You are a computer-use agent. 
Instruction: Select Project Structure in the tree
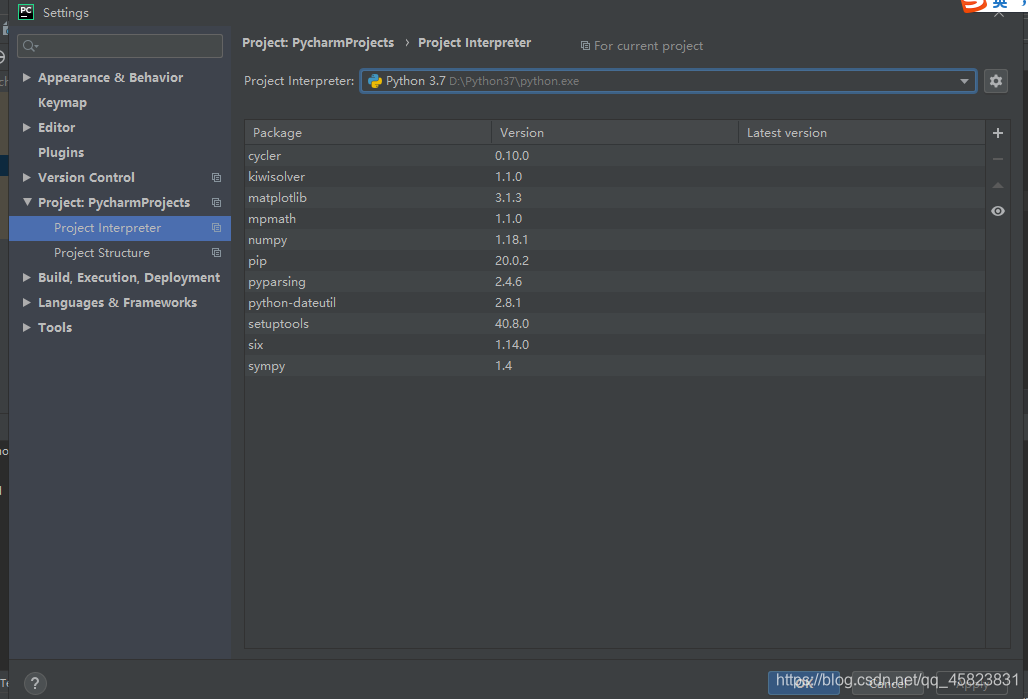120,252
